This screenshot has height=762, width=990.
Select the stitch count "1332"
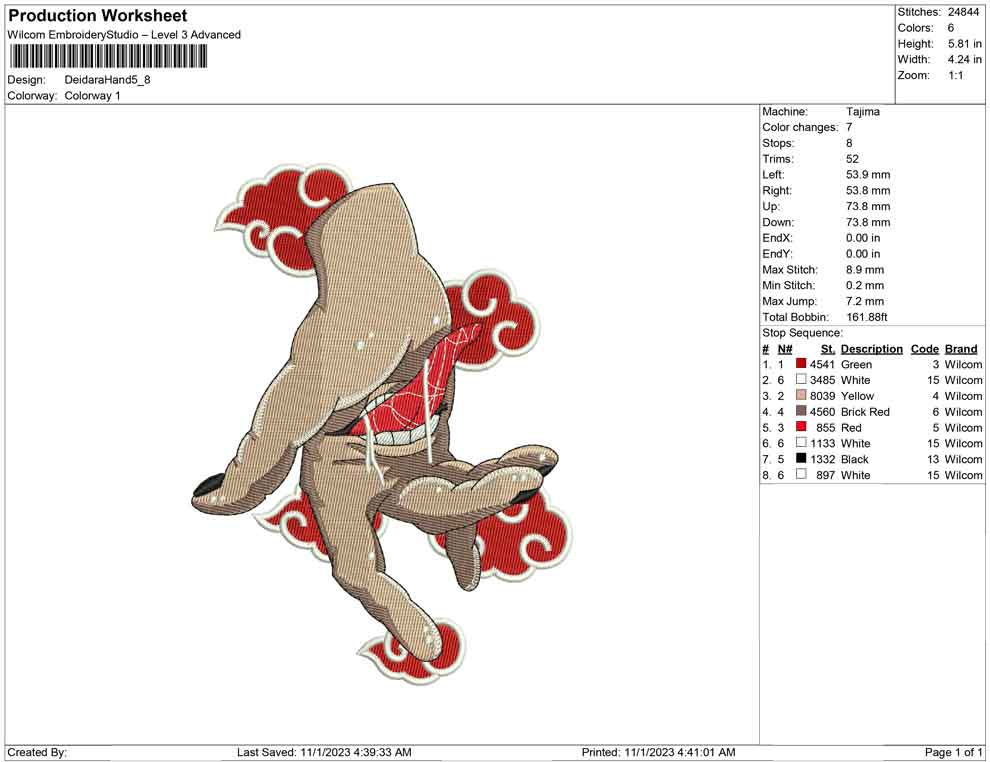(822, 460)
